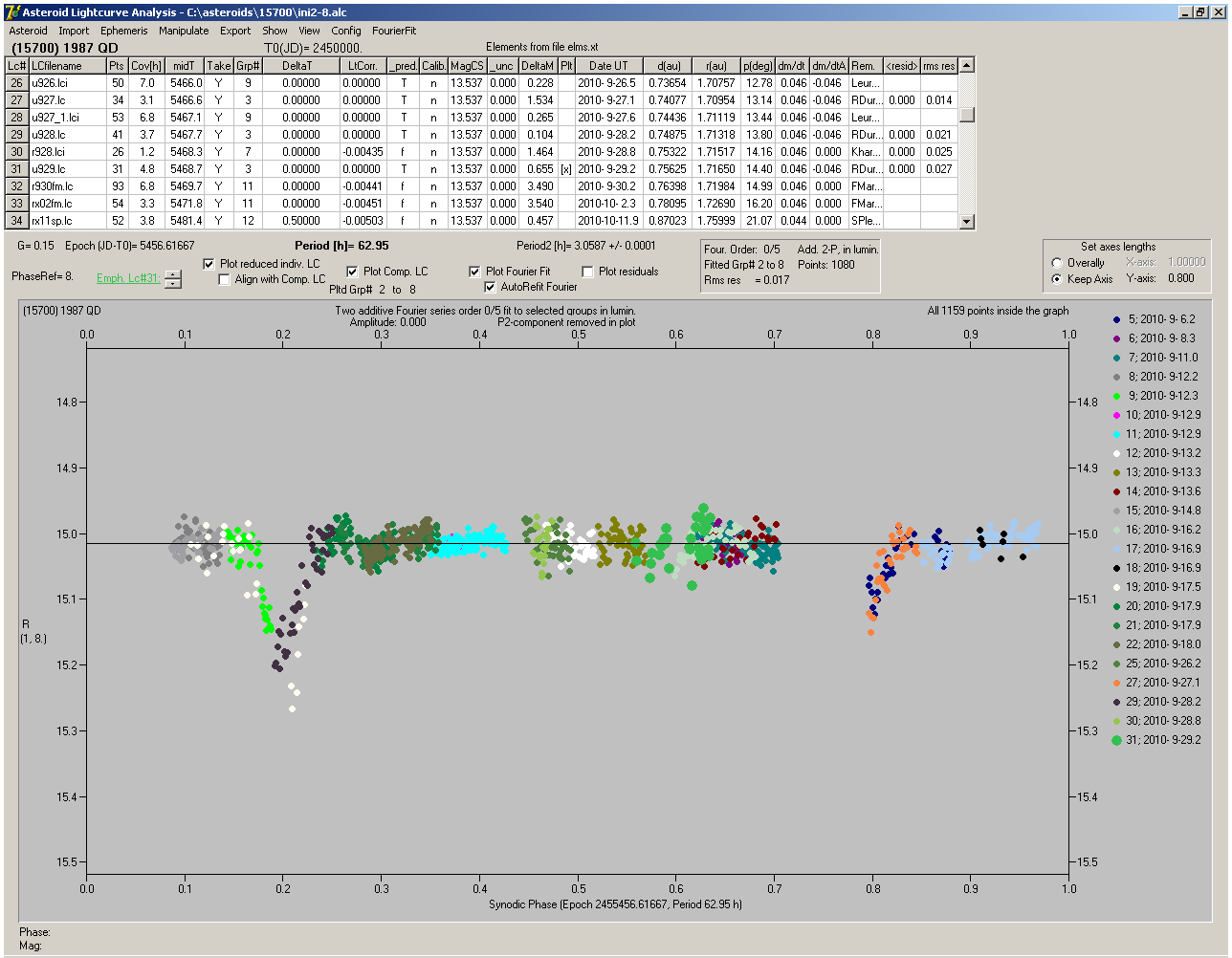Screen dimensions: 1232x958
Task: Click the table scrollbar up arrow
Action: click(x=967, y=65)
